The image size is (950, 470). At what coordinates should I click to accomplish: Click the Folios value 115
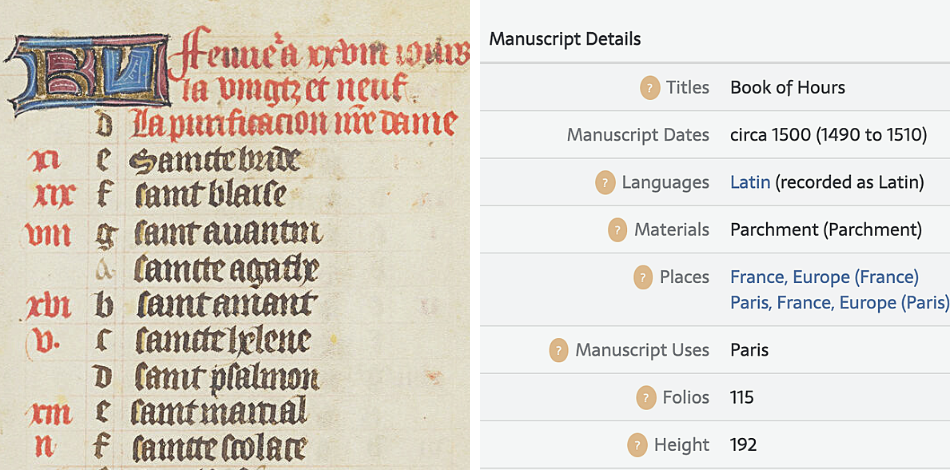pos(742,398)
